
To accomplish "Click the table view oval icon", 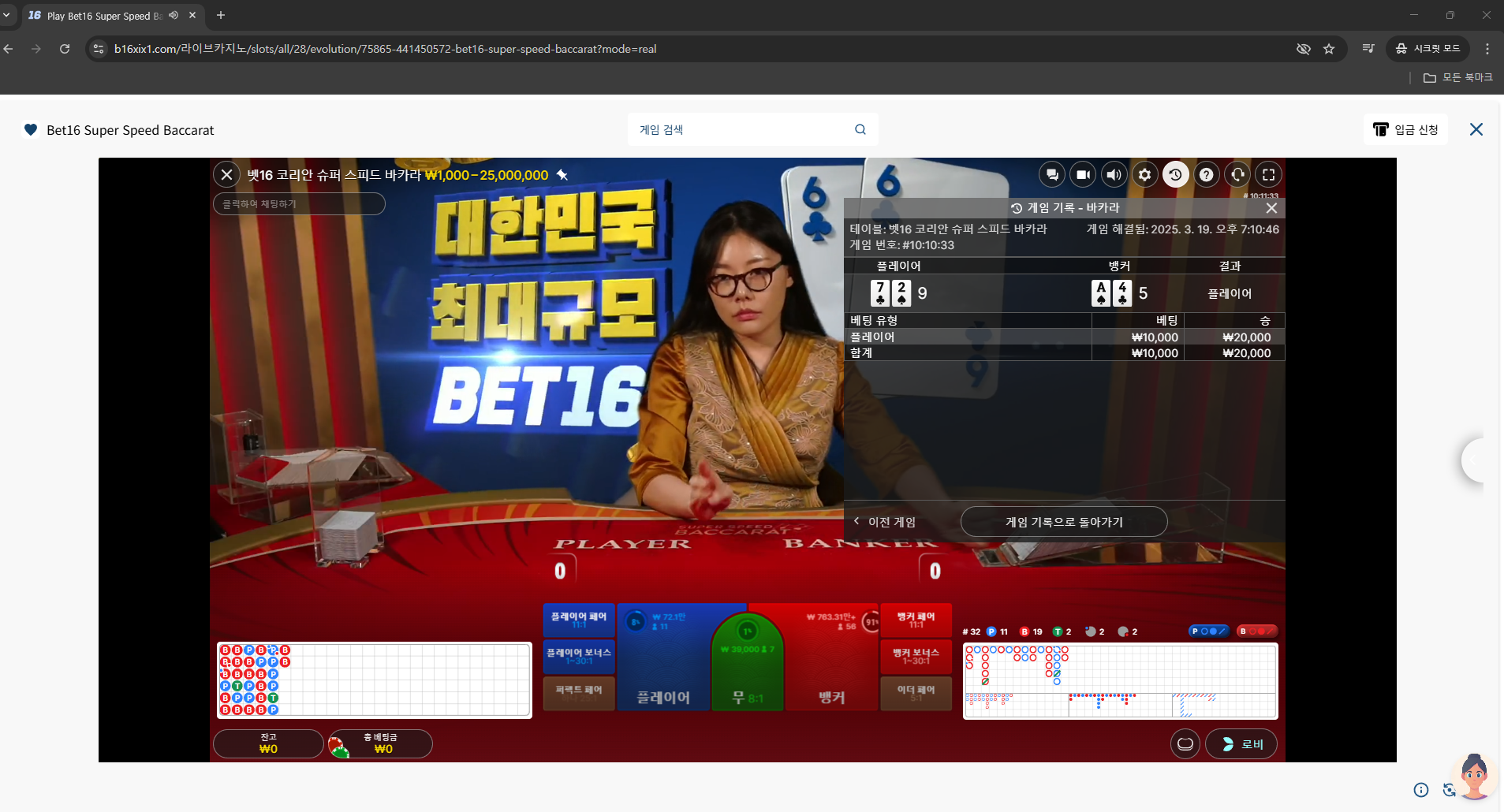I will pyautogui.click(x=1185, y=743).
